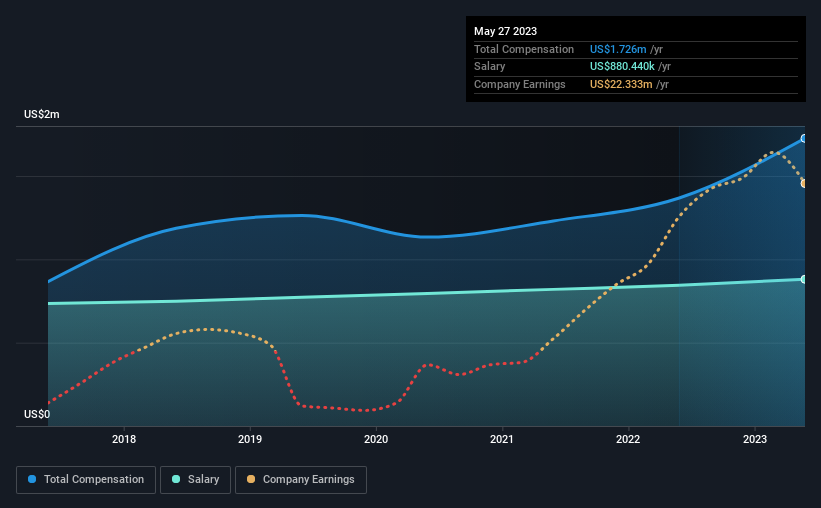821x508 pixels.
Task: Click the US$0 y-axis label
Action: [x=37, y=414]
